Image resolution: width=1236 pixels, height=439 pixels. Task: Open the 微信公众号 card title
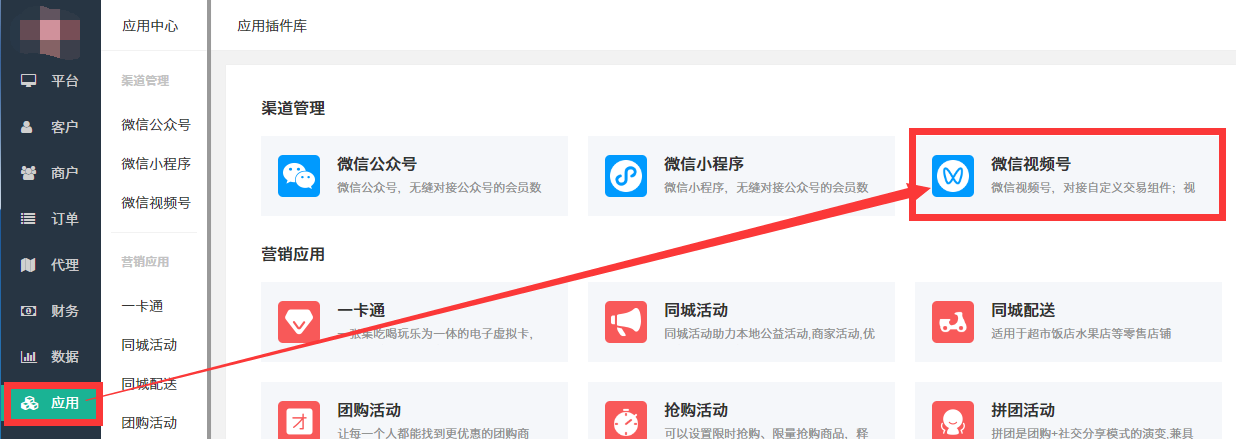tap(377, 164)
